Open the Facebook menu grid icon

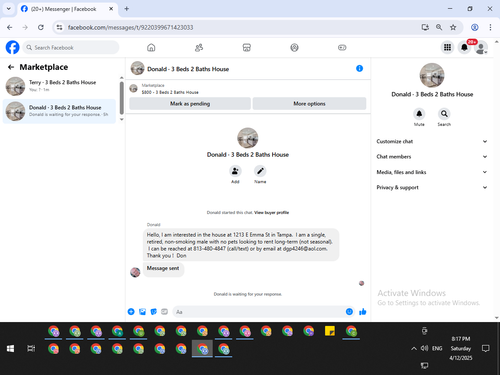click(447, 47)
